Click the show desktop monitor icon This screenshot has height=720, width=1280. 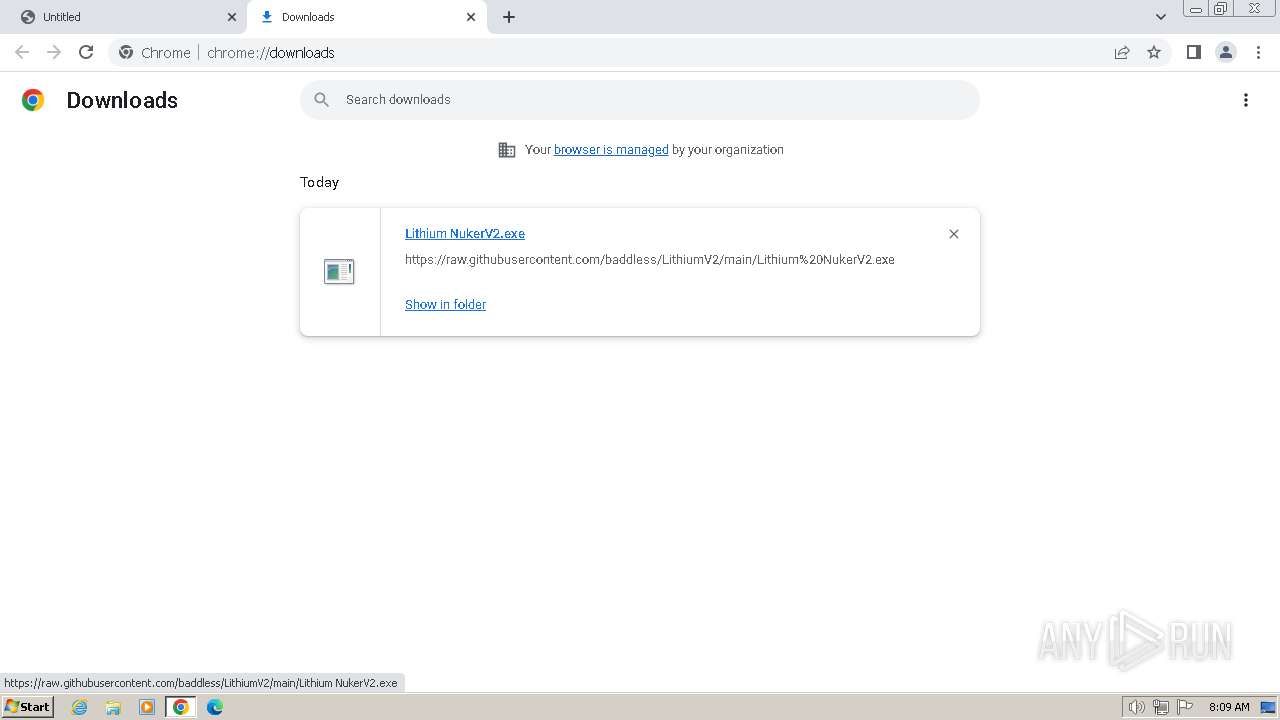(1268, 707)
